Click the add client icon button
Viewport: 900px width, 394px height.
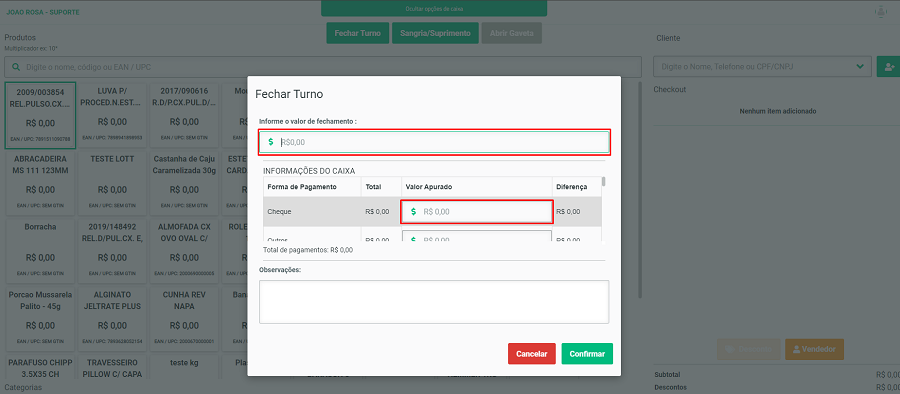(890, 67)
